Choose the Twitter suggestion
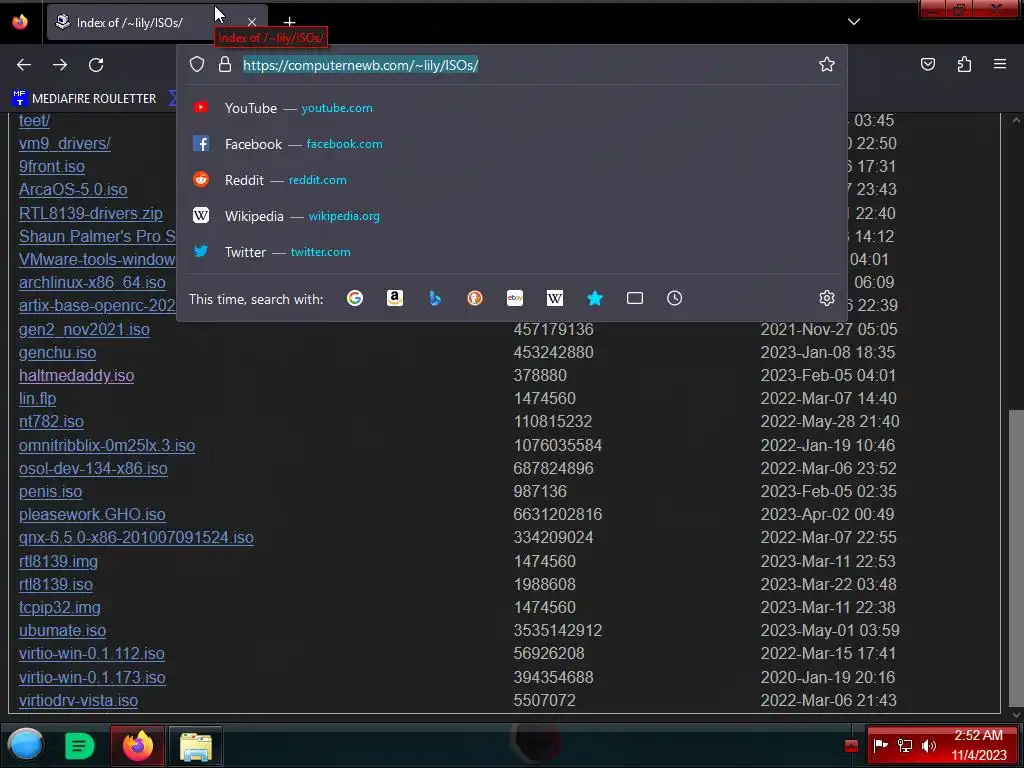The height and width of the screenshot is (768, 1024). pyautogui.click(x=512, y=251)
